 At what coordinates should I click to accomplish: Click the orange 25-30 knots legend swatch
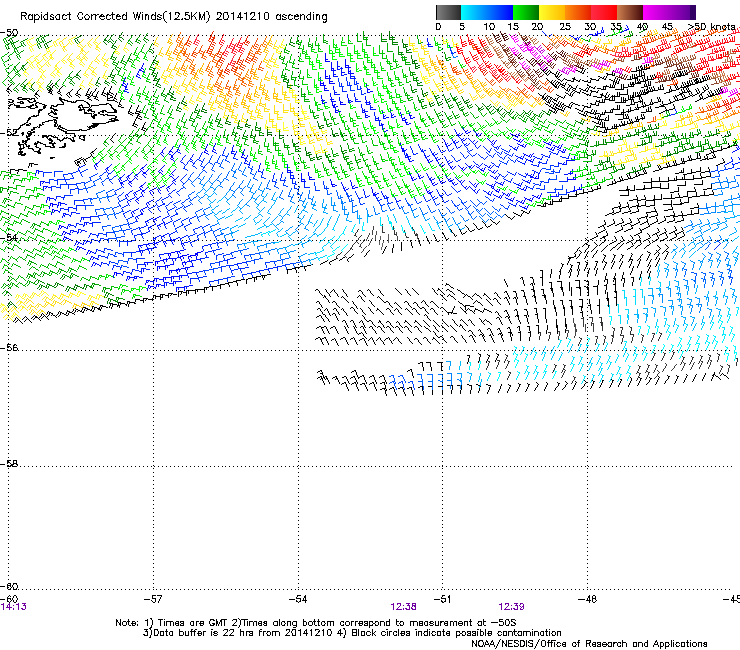(x=578, y=12)
